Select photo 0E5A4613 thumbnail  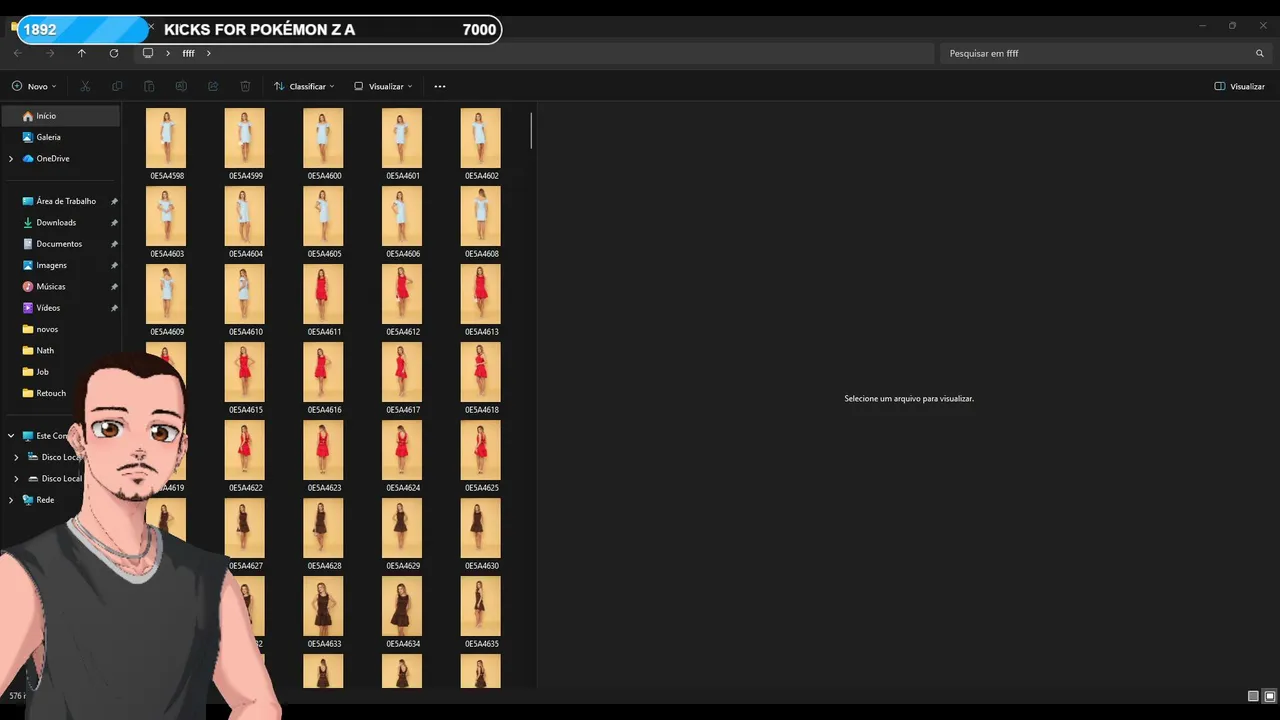[480, 294]
